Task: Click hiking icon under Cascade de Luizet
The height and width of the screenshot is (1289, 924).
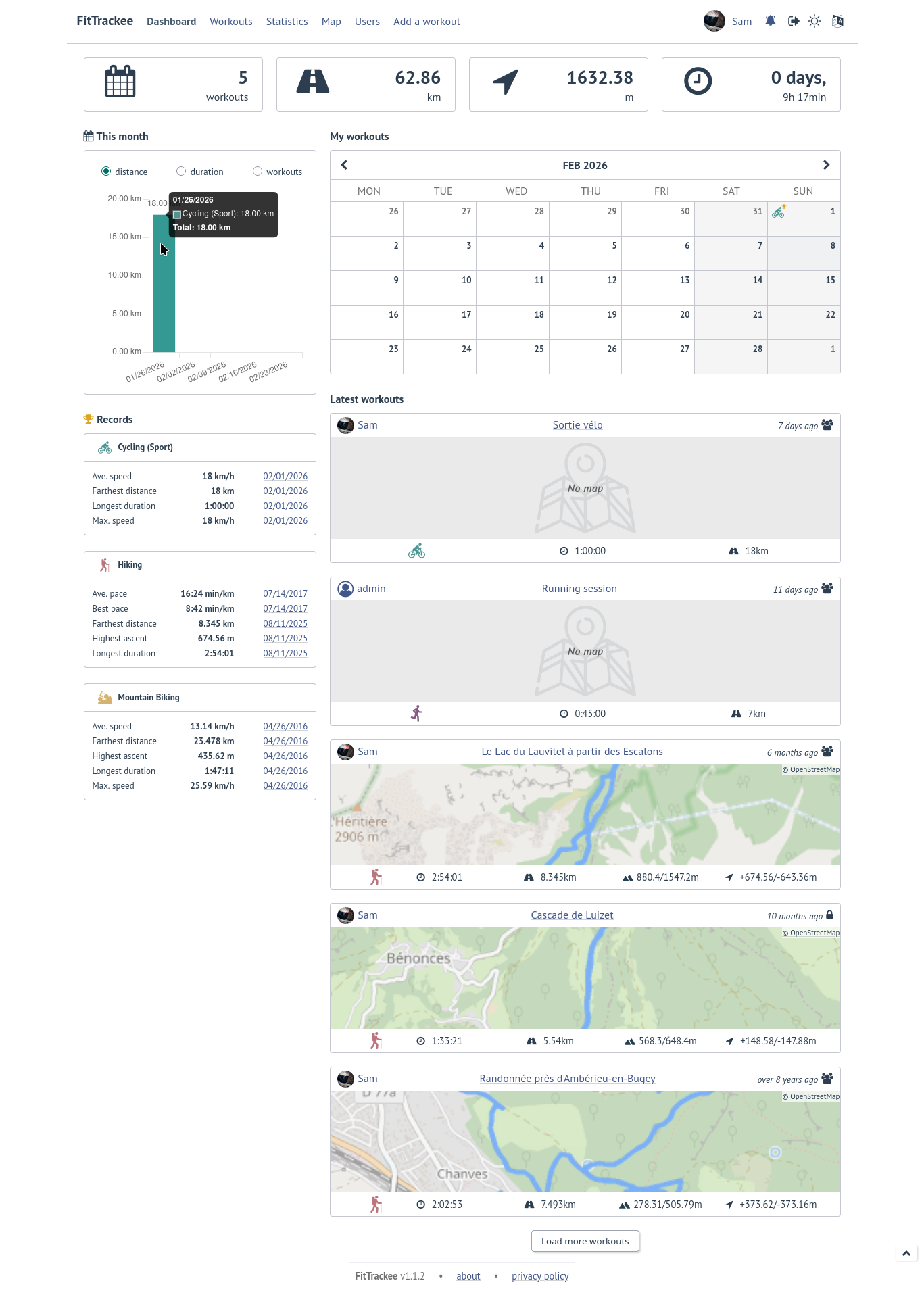Action: (376, 1041)
